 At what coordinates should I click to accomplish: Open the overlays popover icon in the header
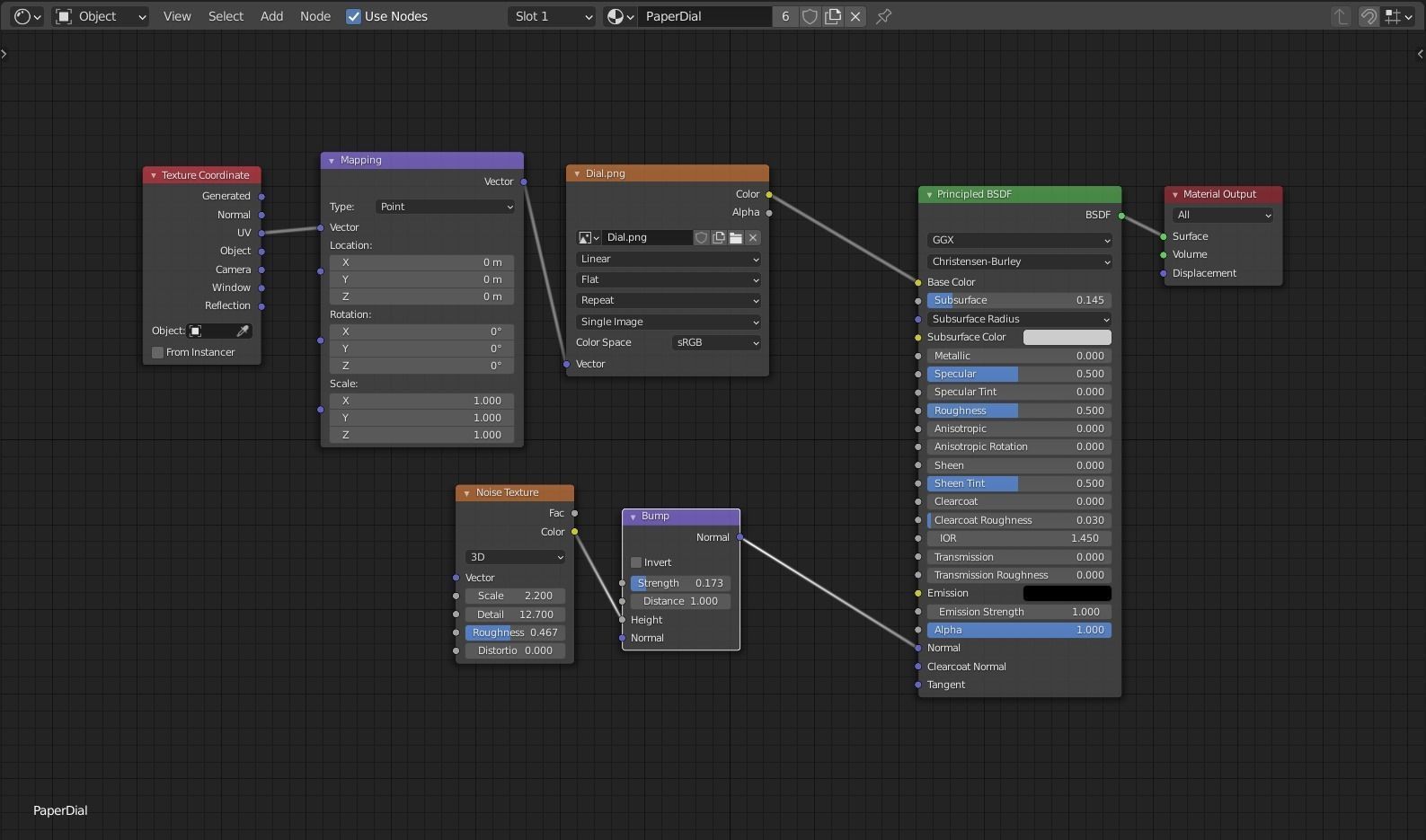(1397, 16)
